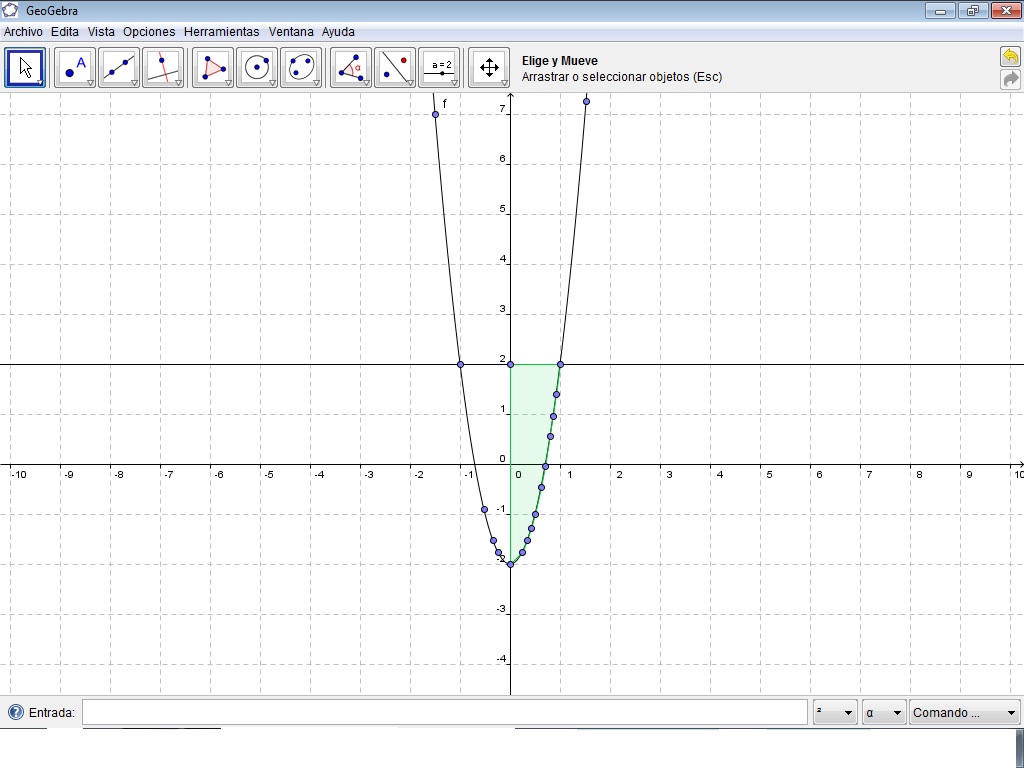Click the Undo arrow icon
The width and height of the screenshot is (1024, 768).
(x=1010, y=57)
